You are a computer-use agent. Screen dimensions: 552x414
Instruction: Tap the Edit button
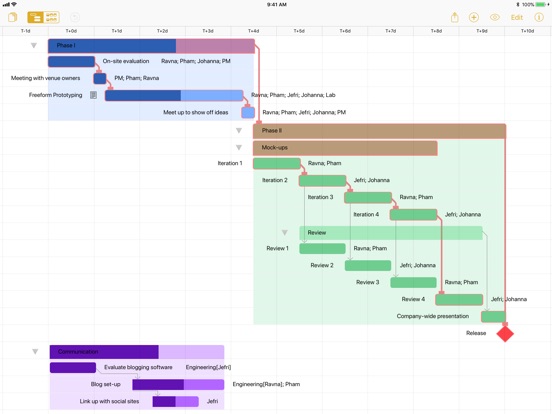tap(517, 17)
